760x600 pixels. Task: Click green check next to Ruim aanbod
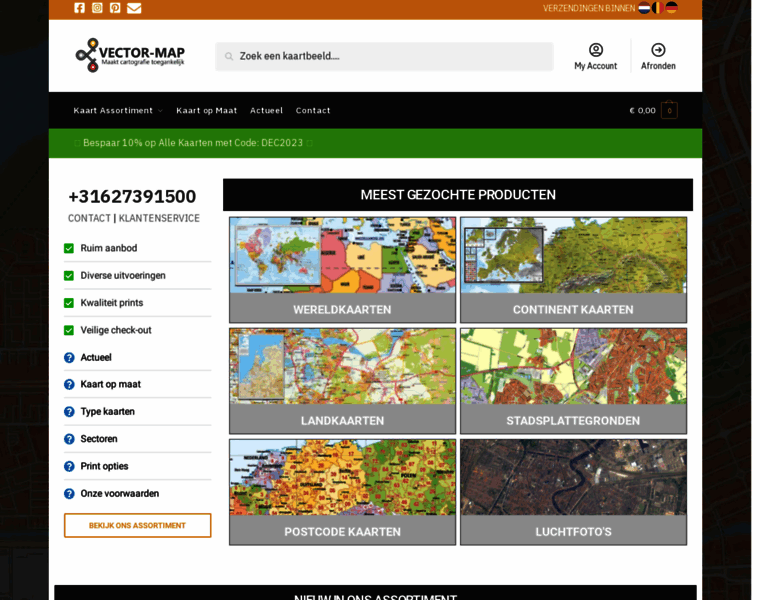[x=69, y=248]
